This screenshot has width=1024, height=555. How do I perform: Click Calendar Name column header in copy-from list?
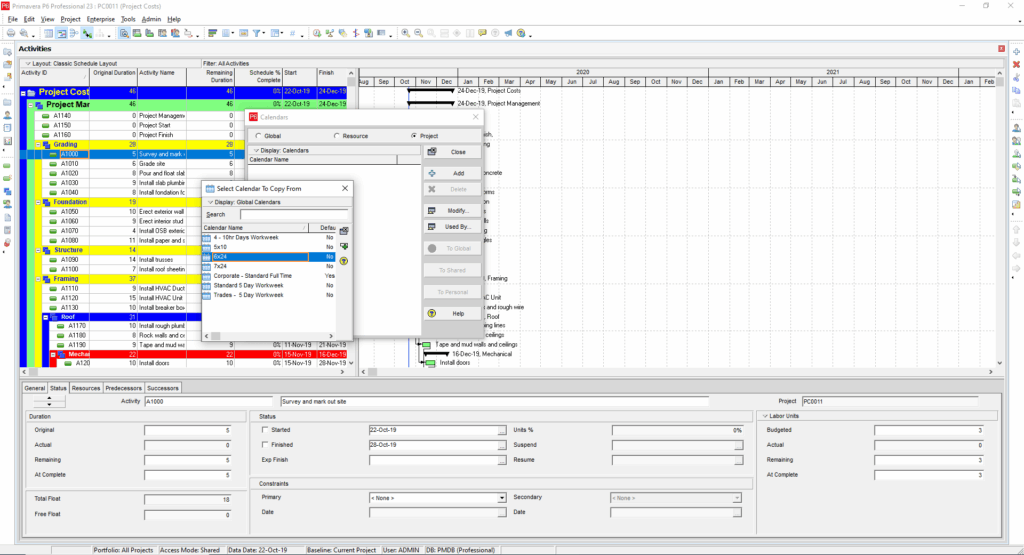pos(255,228)
